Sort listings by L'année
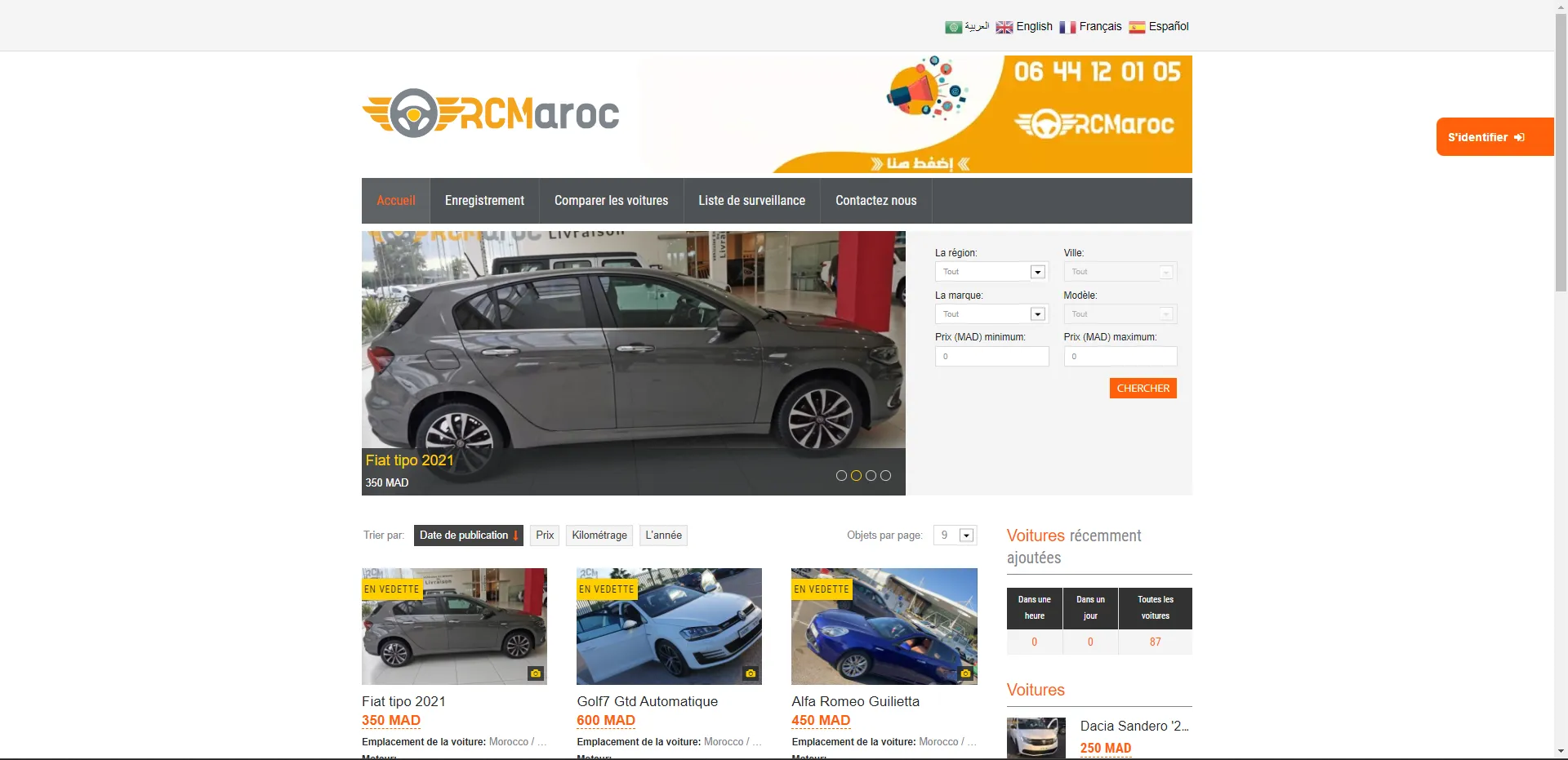The image size is (1568, 760). pyautogui.click(x=663, y=536)
